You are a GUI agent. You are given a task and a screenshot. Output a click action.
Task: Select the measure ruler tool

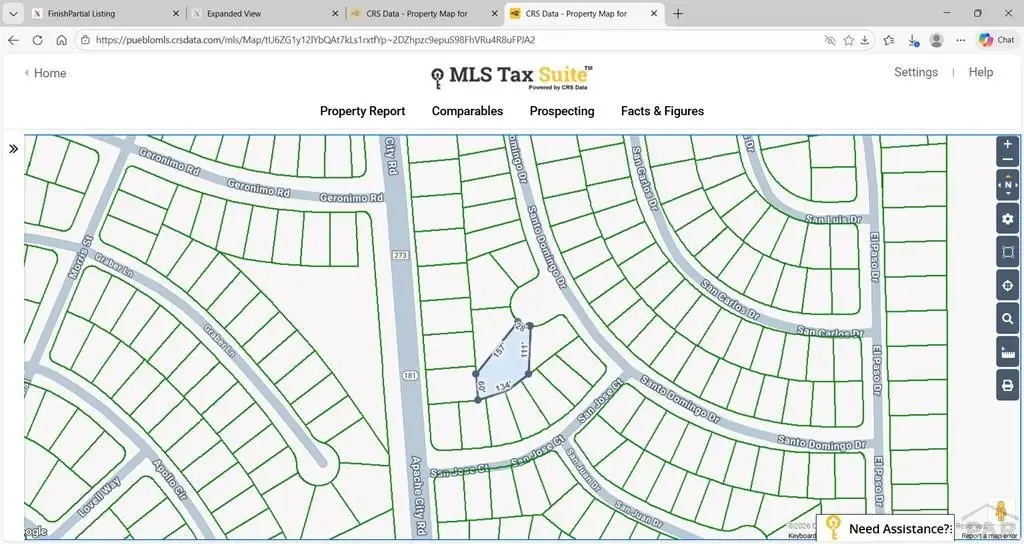1007,352
